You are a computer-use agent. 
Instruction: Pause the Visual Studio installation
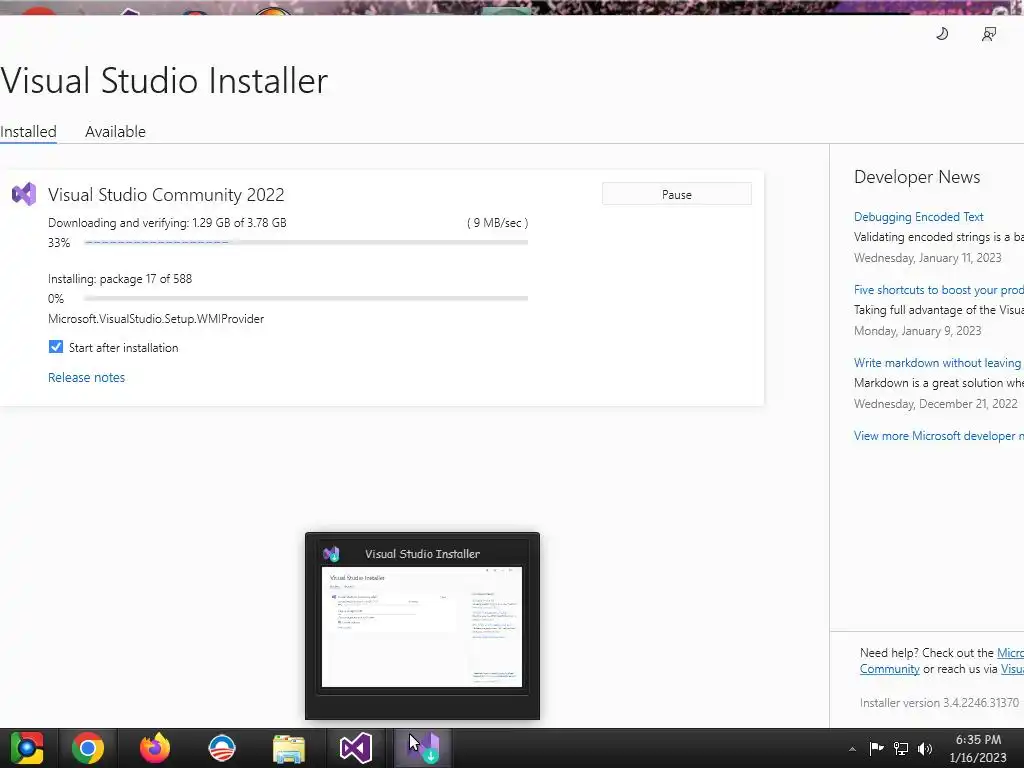click(x=677, y=194)
